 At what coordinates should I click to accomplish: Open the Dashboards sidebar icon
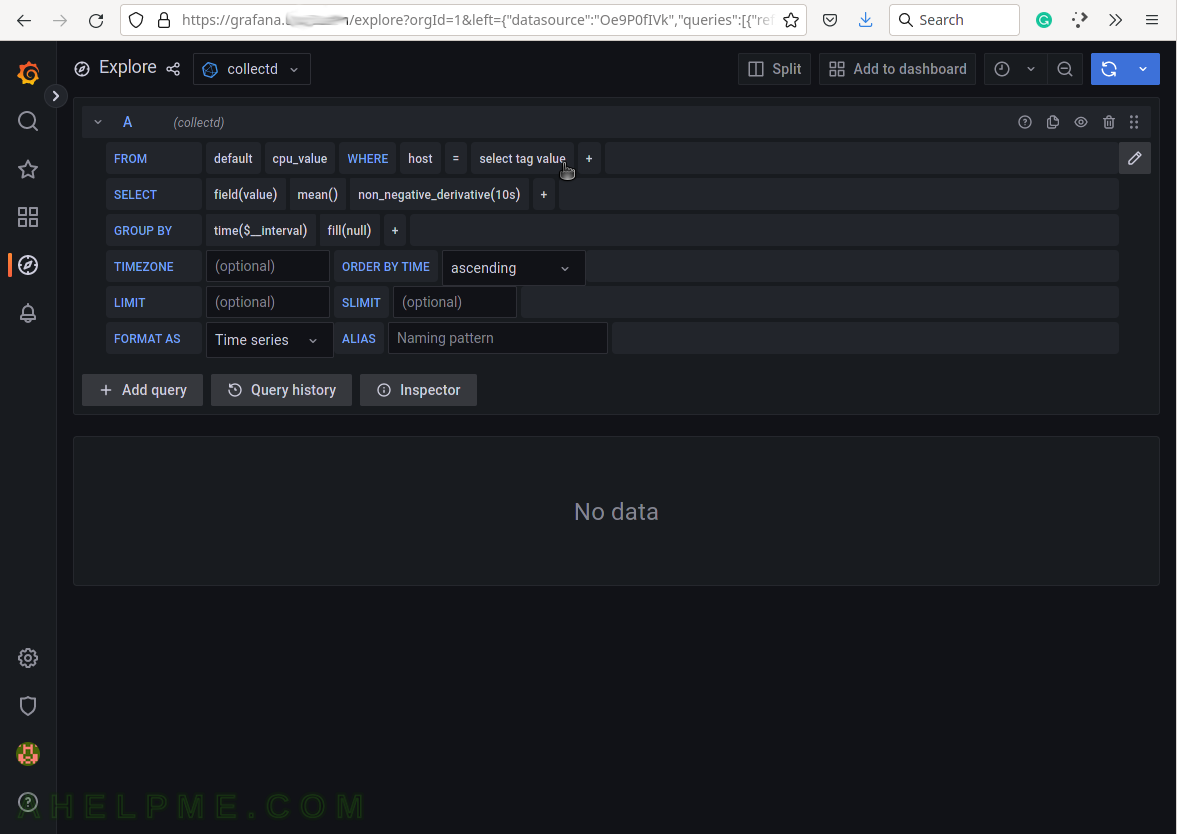point(28,217)
